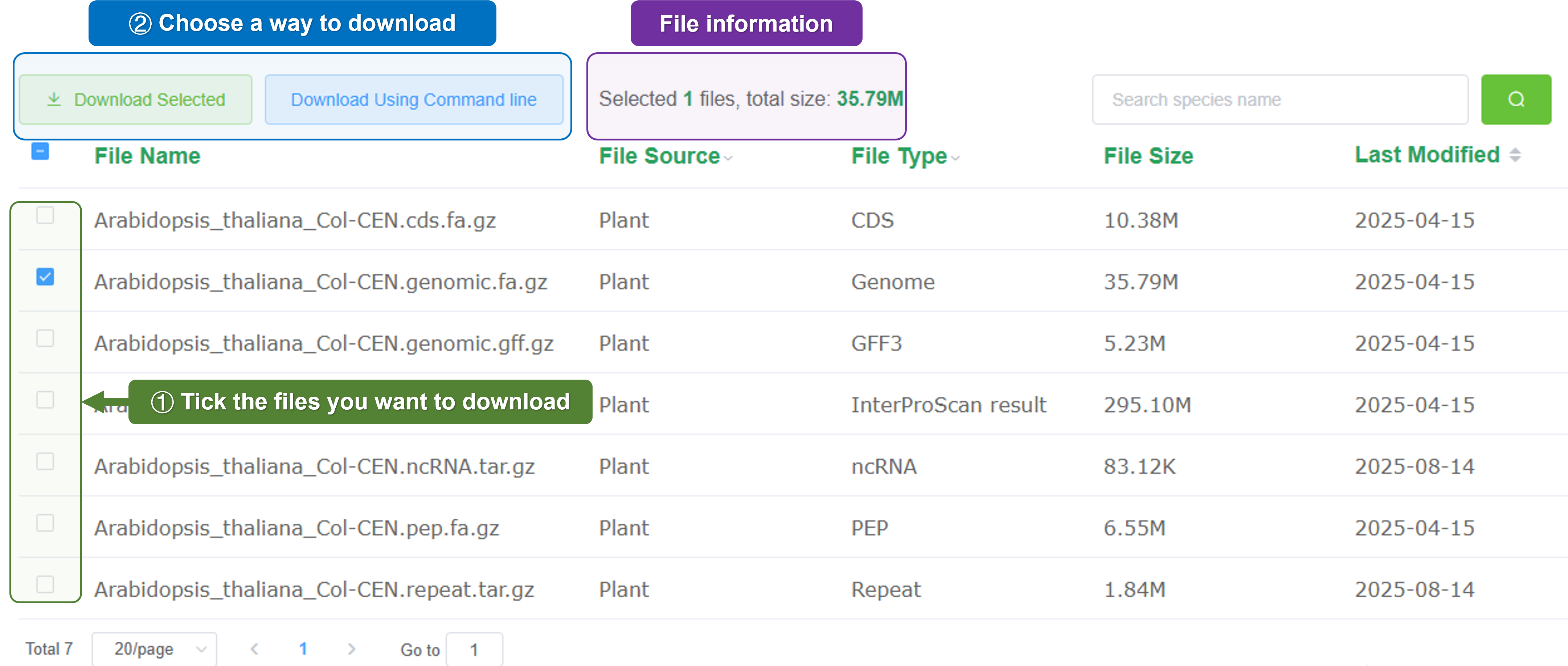The image size is (1568, 666).
Task: Select the repeat.tar.gz file checkbox
Action: [x=45, y=584]
